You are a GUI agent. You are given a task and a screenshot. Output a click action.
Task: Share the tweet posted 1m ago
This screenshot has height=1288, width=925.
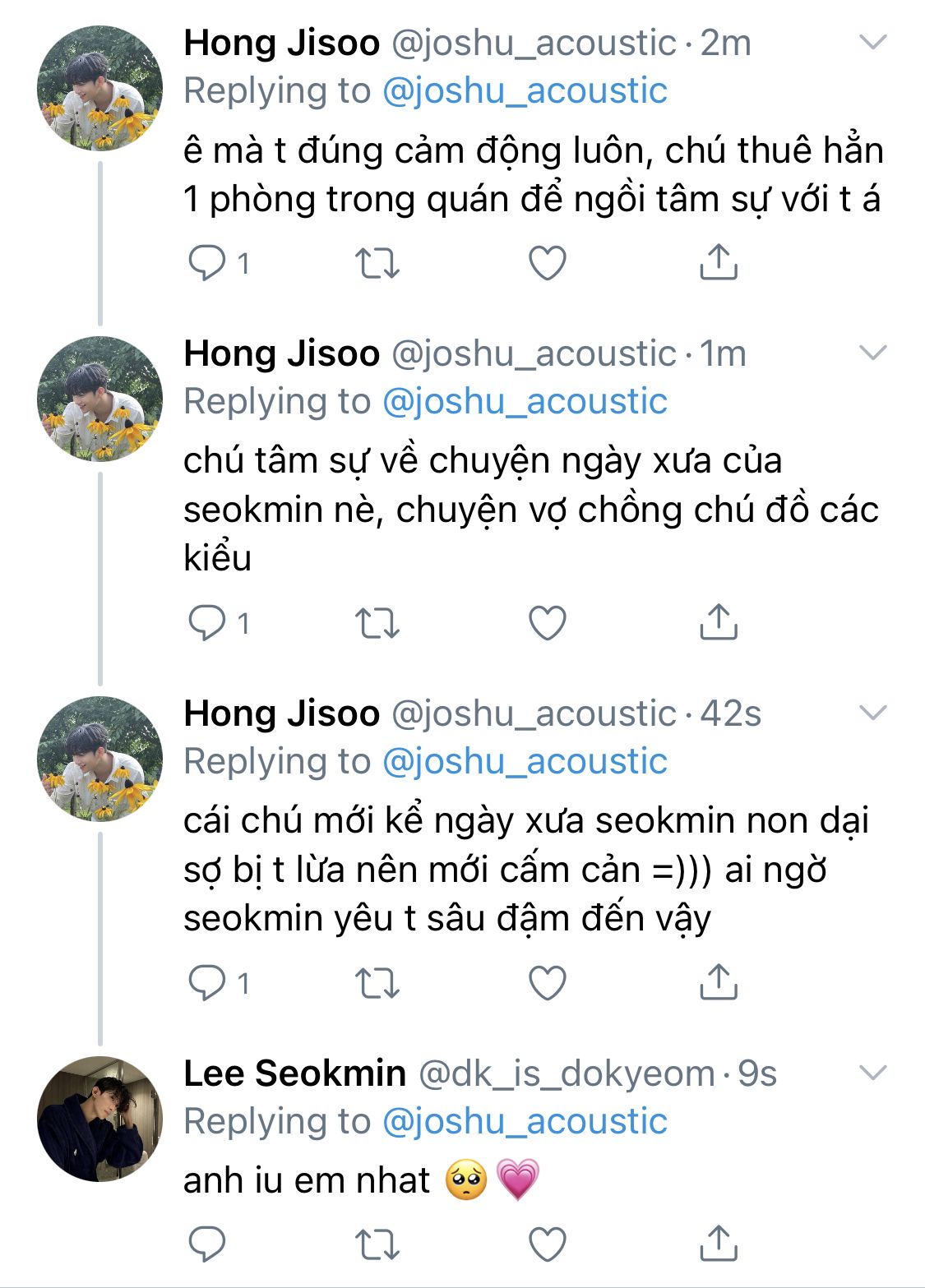(x=718, y=622)
